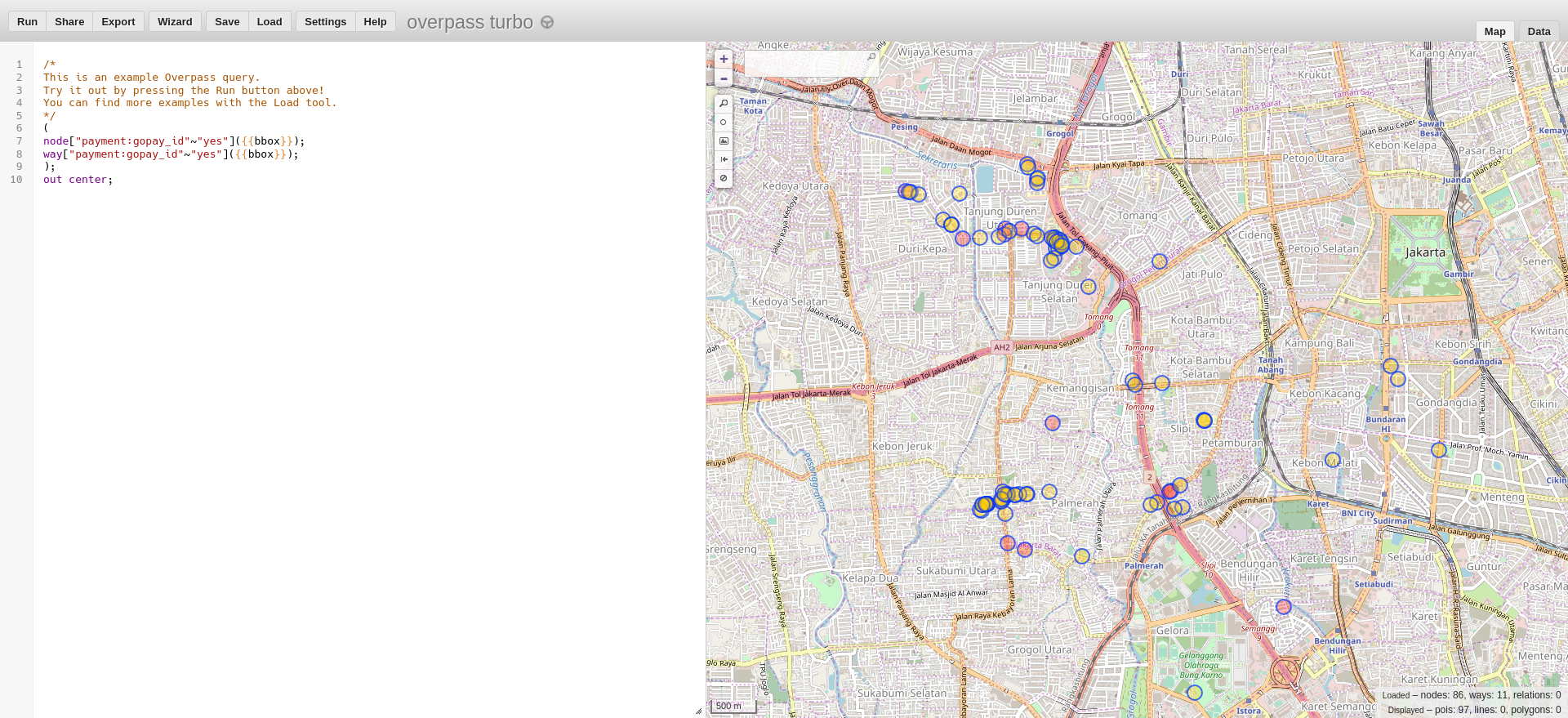Zoom in on the map
This screenshot has width=1568, height=718.
pos(724,60)
